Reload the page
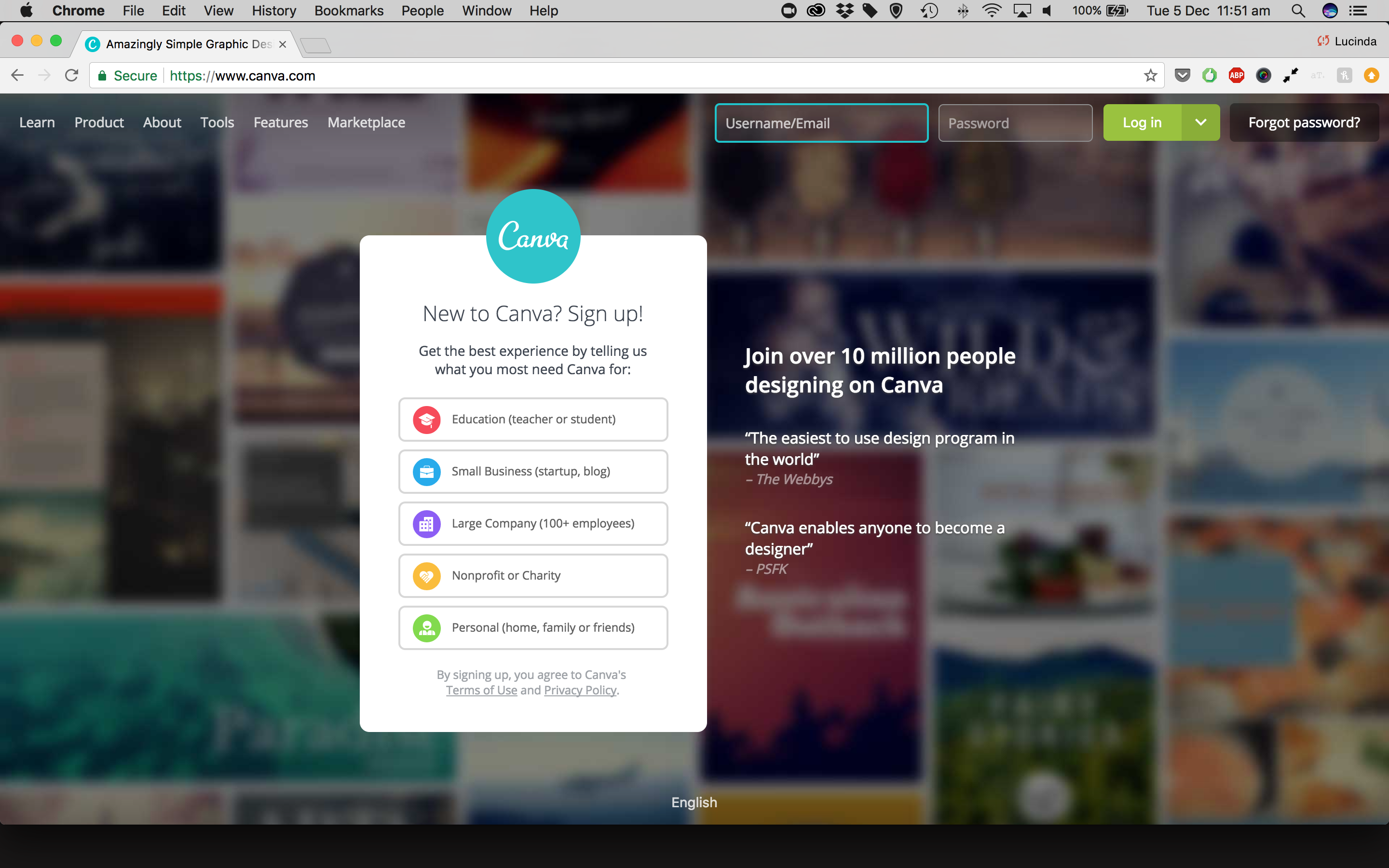This screenshot has height=868, width=1389. tap(71, 75)
